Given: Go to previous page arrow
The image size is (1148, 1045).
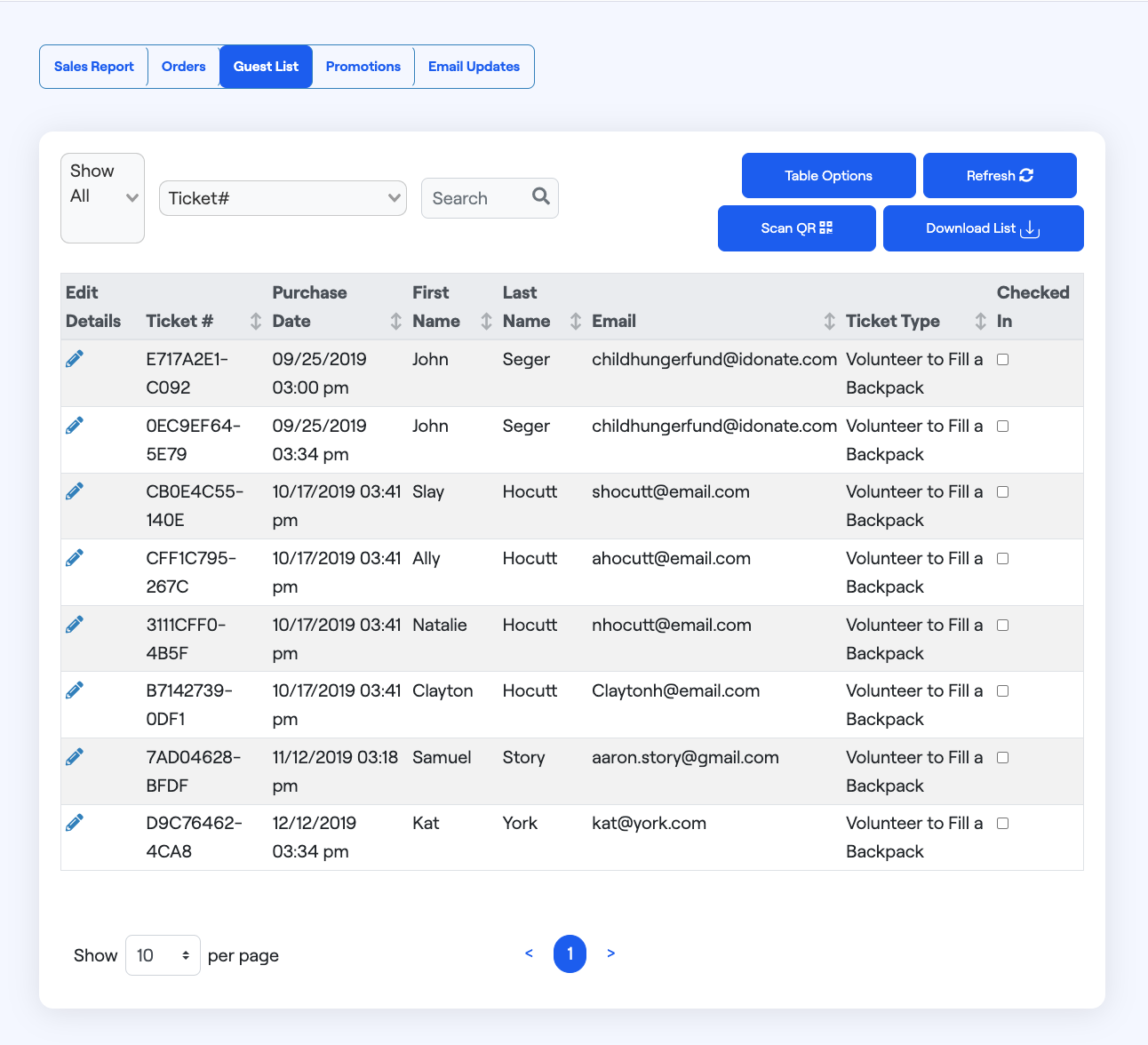Looking at the screenshot, I should pyautogui.click(x=529, y=953).
